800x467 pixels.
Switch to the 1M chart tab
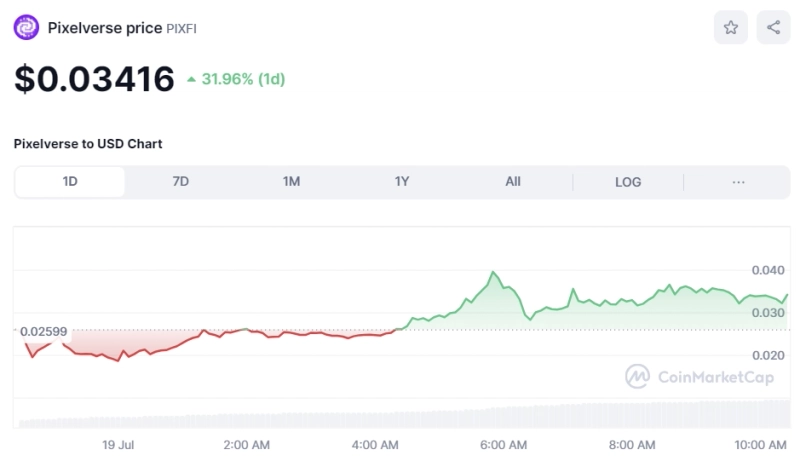(x=291, y=182)
